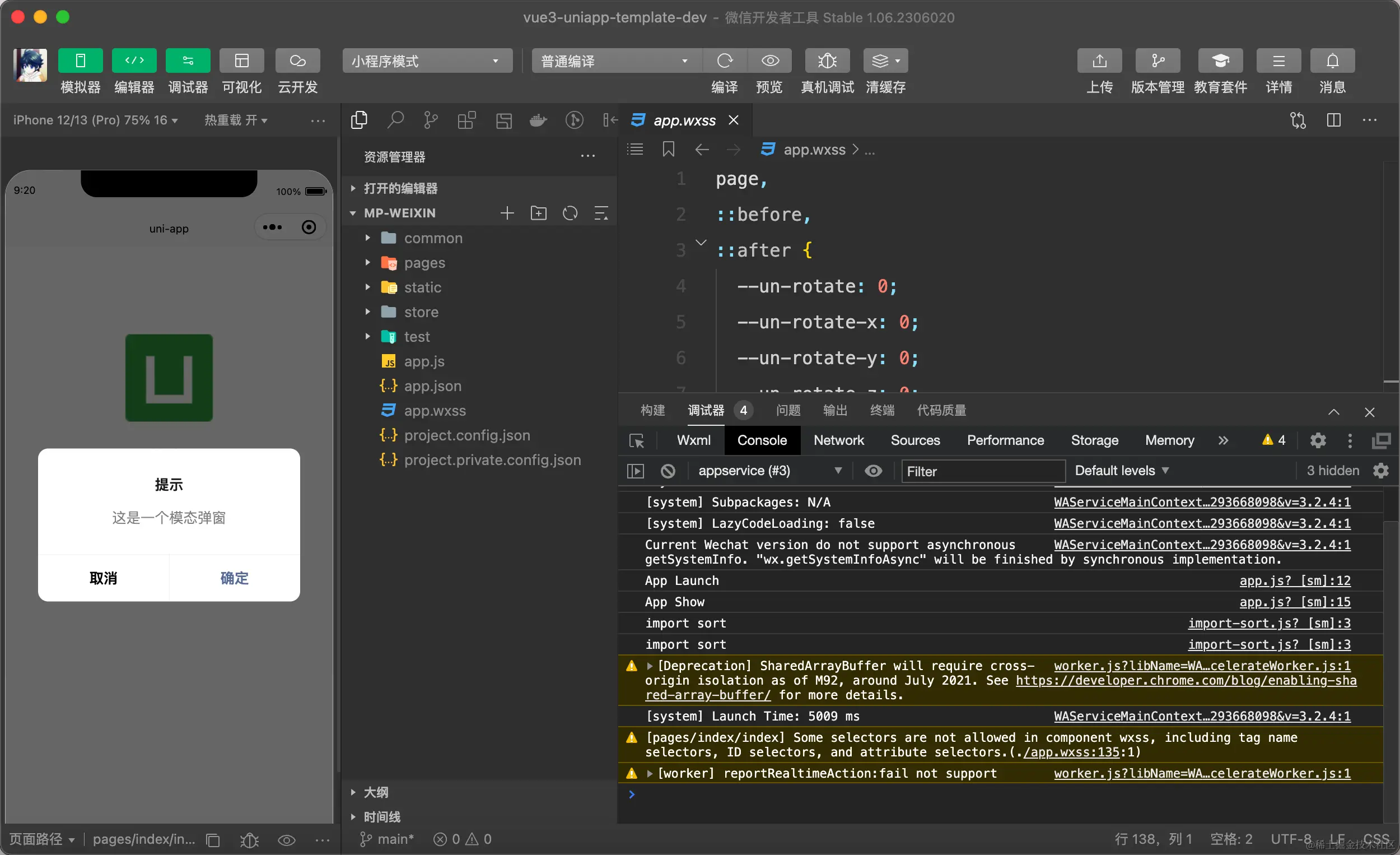Click inside the console Filter field
The width and height of the screenshot is (1400, 855).
pyautogui.click(x=983, y=471)
